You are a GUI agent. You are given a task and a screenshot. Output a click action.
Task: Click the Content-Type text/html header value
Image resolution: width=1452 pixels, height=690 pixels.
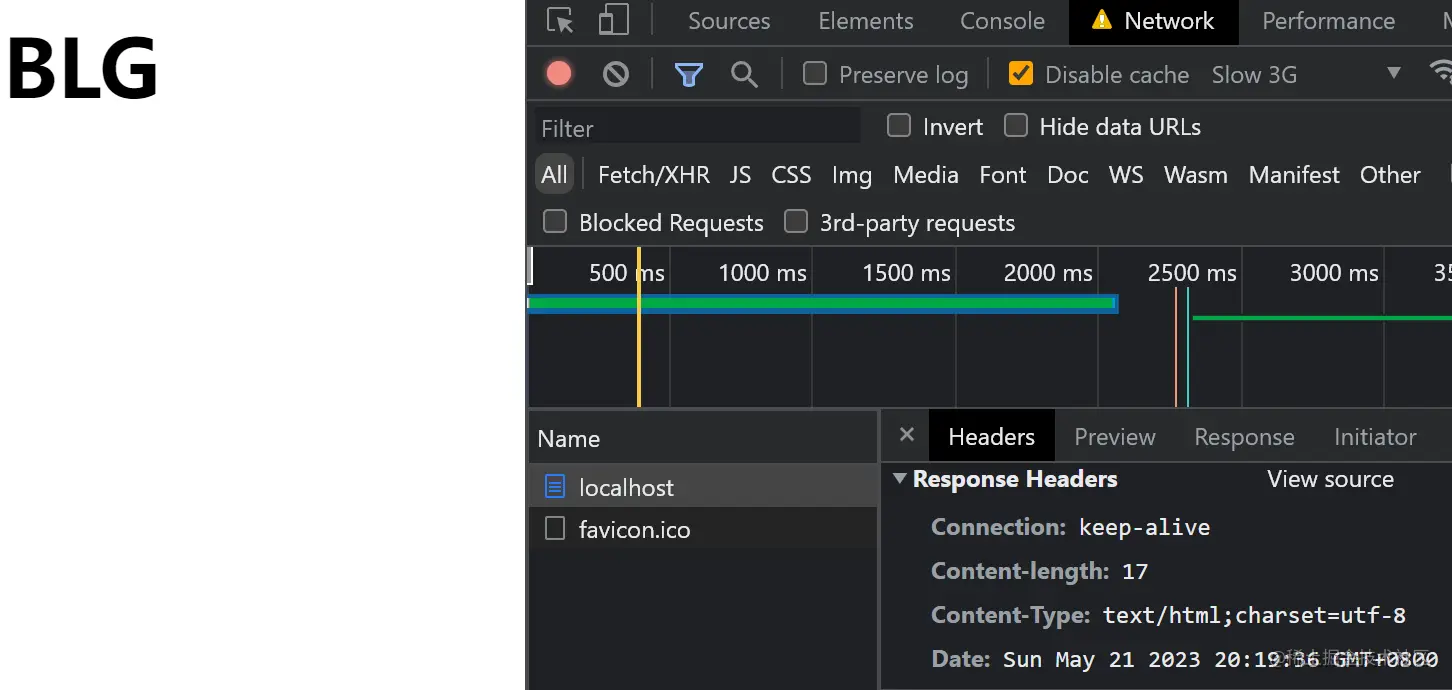1254,615
